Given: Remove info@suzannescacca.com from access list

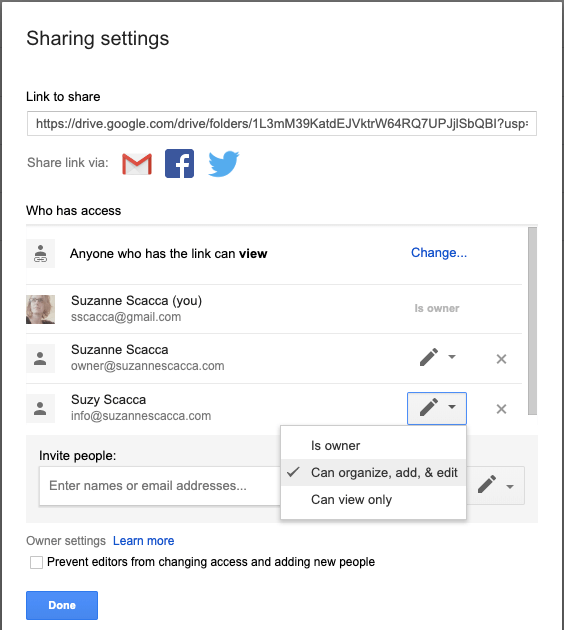Looking at the screenshot, I should tap(501, 409).
